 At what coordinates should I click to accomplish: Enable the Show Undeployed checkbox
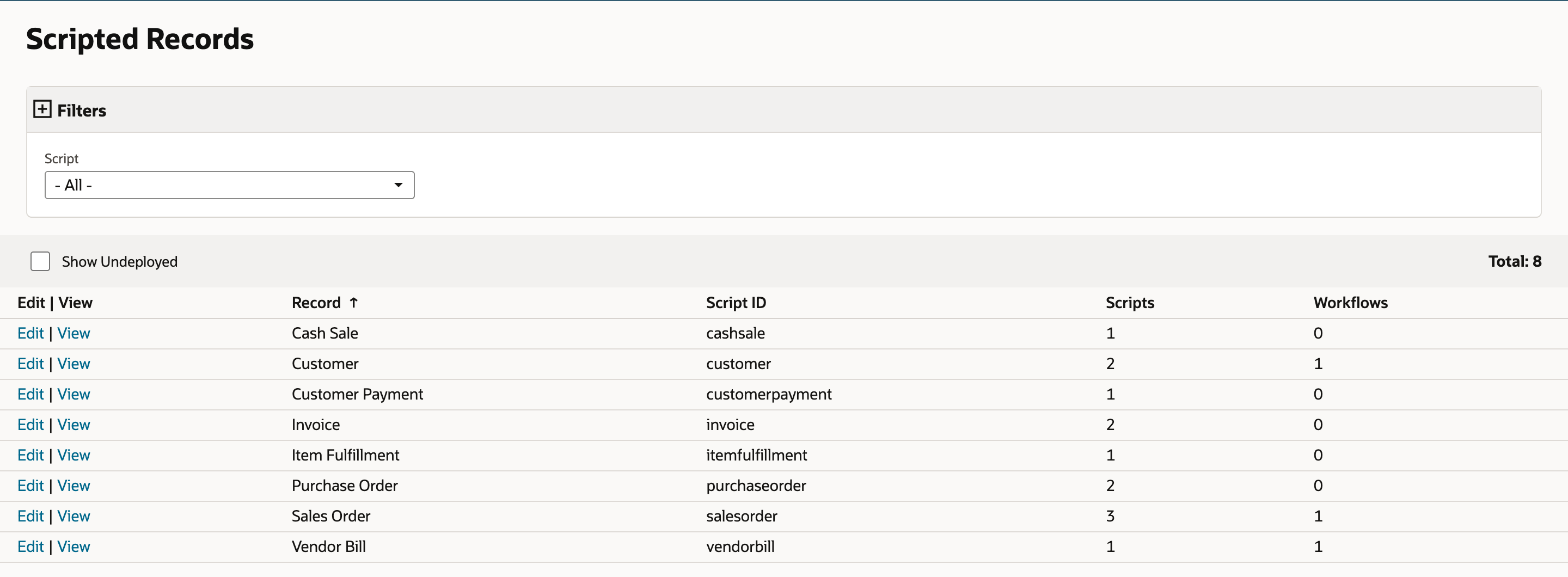click(x=40, y=262)
